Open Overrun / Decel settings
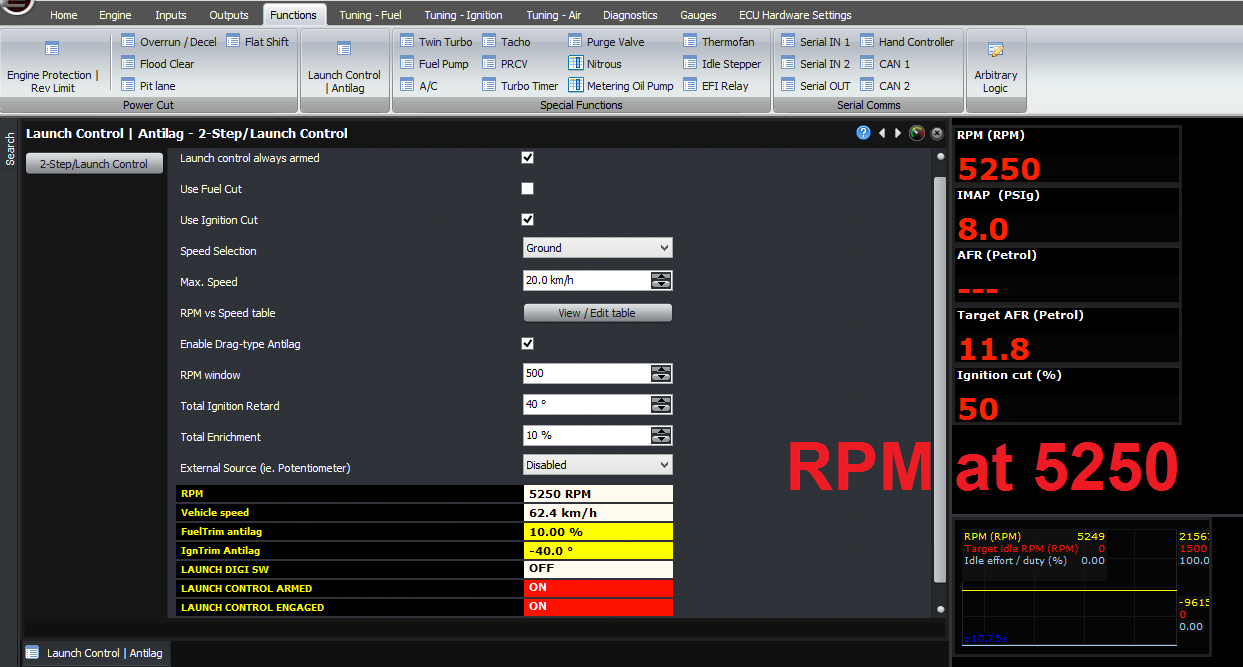The image size is (1243, 667). click(x=169, y=42)
